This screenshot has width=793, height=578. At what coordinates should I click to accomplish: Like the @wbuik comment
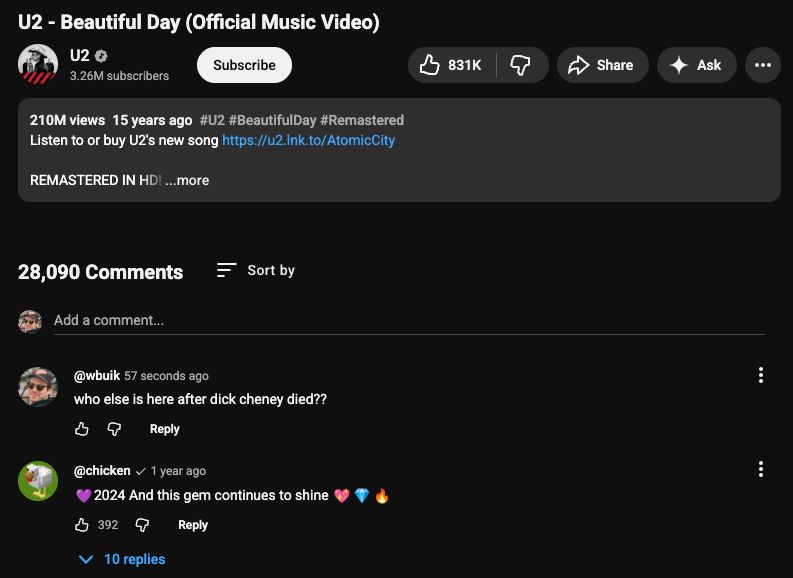coord(82,429)
